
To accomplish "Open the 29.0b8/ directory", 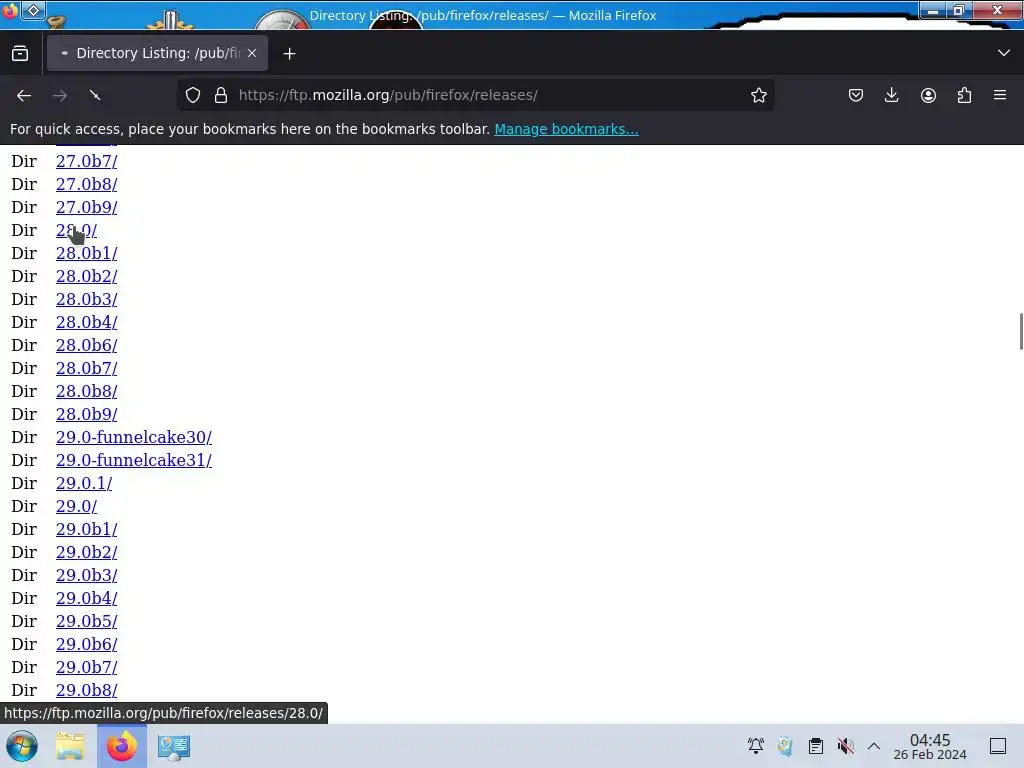I will [86, 690].
